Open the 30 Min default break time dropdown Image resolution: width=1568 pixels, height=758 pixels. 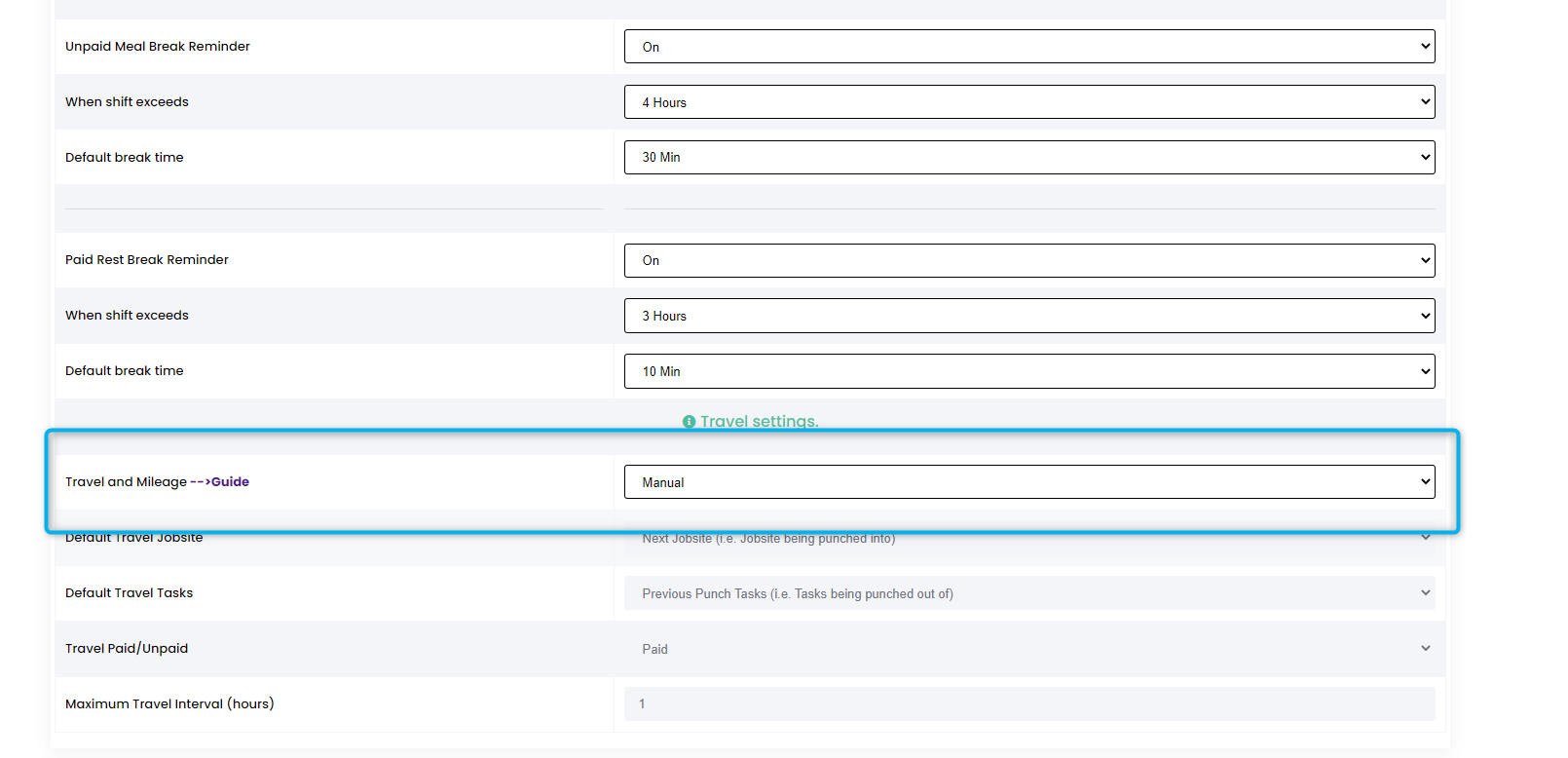click(1029, 157)
